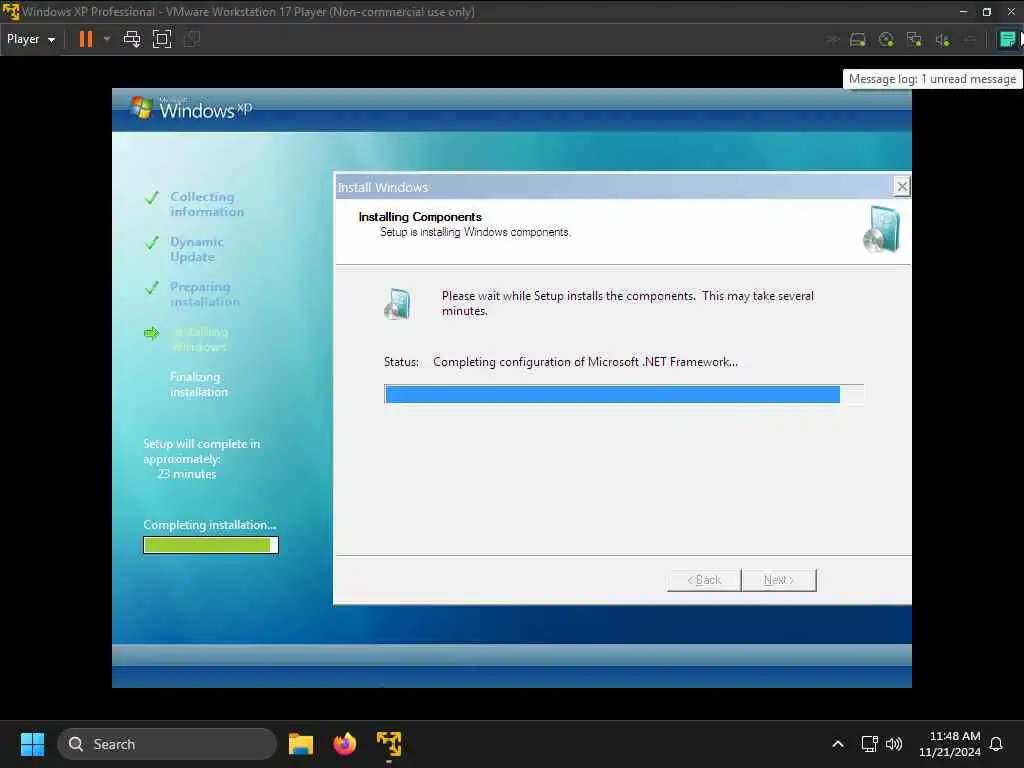Pause the virtual machine
The width and height of the screenshot is (1024, 768).
point(86,39)
